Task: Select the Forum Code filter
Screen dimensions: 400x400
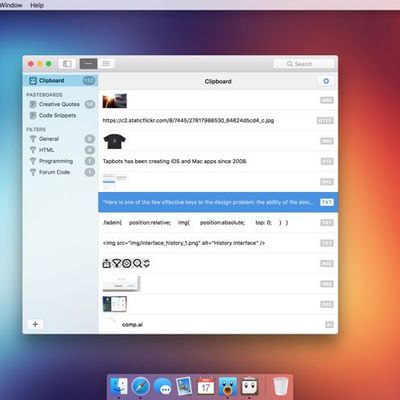Action: click(60, 172)
